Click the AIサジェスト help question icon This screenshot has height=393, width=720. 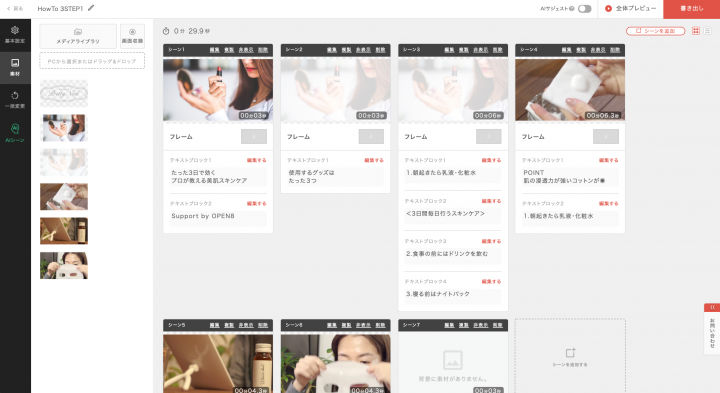572,9
